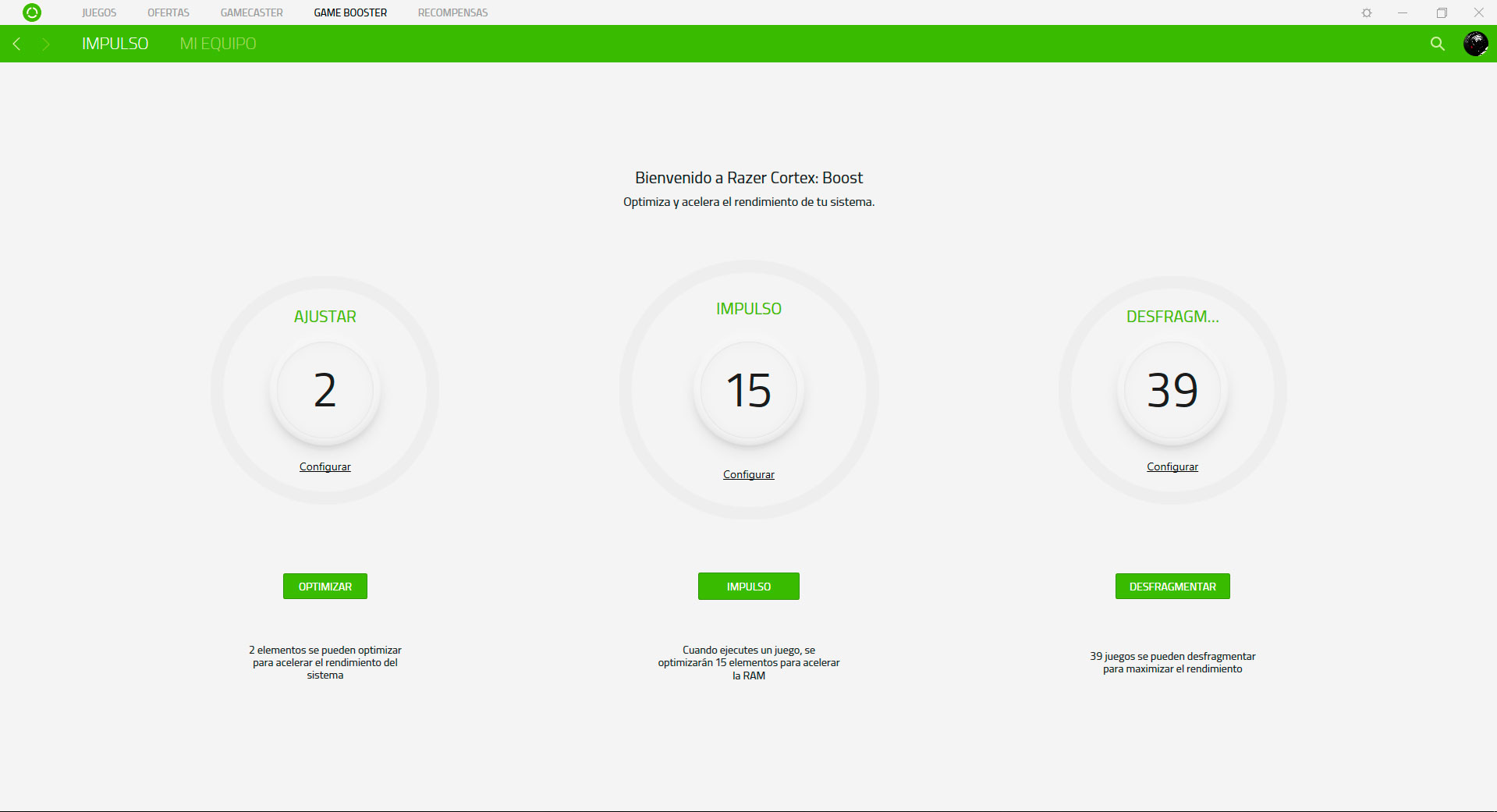
Task: Go forward with the right arrow
Action: pyautogui.click(x=46, y=44)
